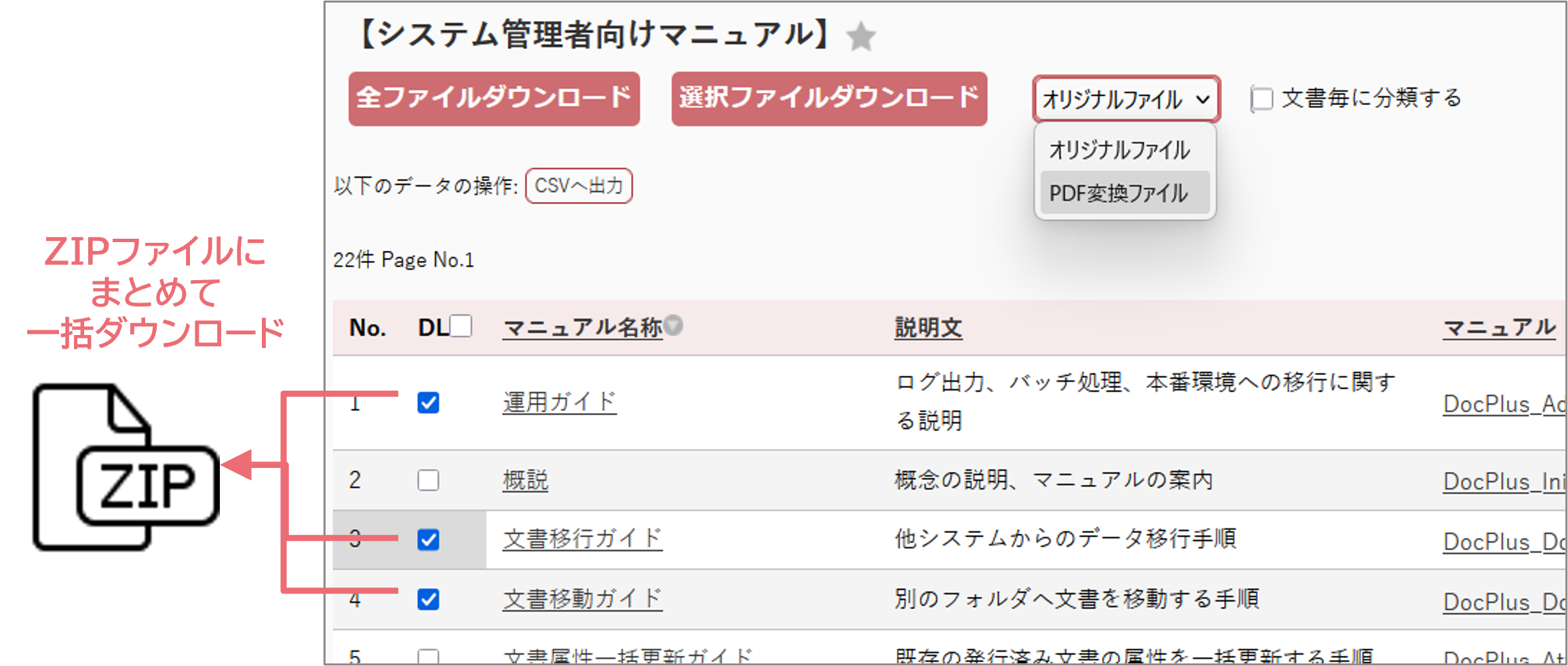Open the 運用ガイド manual link

click(559, 402)
